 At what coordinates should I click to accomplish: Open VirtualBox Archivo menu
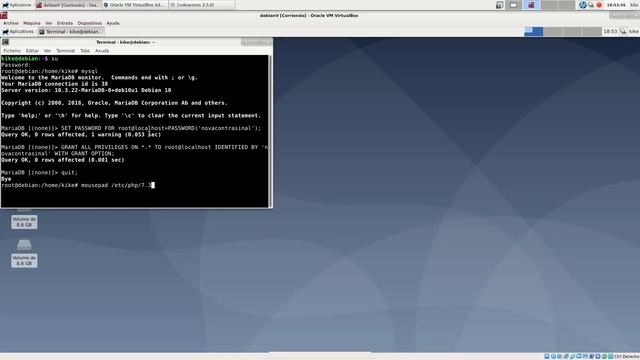pyautogui.click(x=11, y=23)
